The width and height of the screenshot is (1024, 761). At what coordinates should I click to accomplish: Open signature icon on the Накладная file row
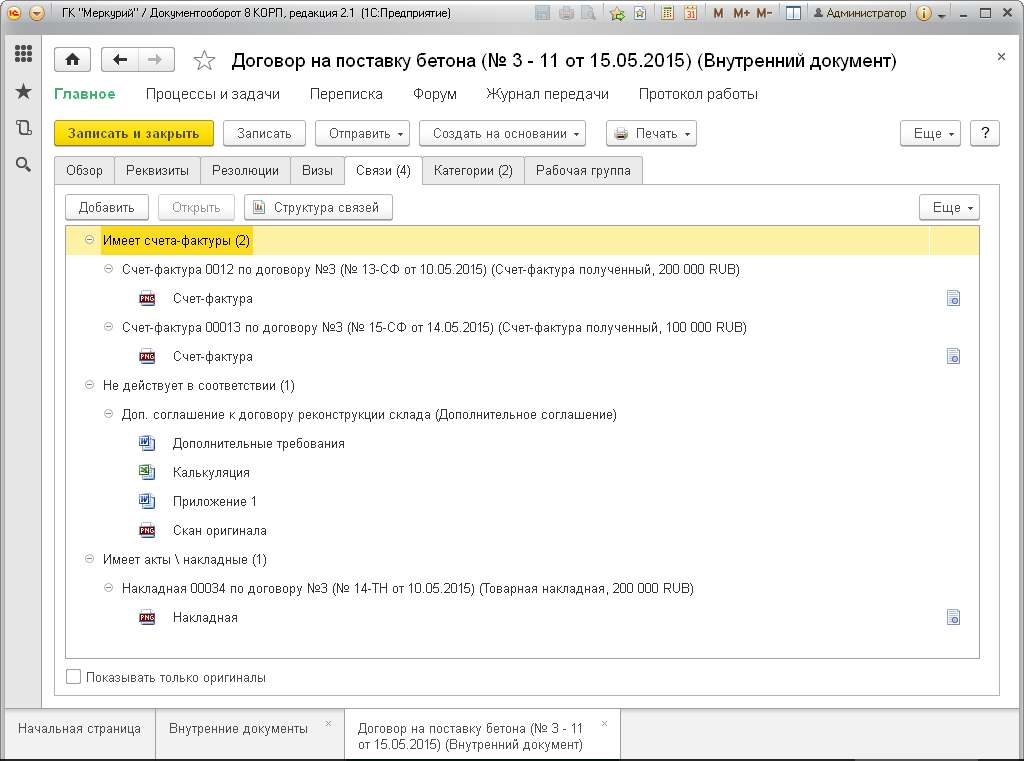point(953,617)
